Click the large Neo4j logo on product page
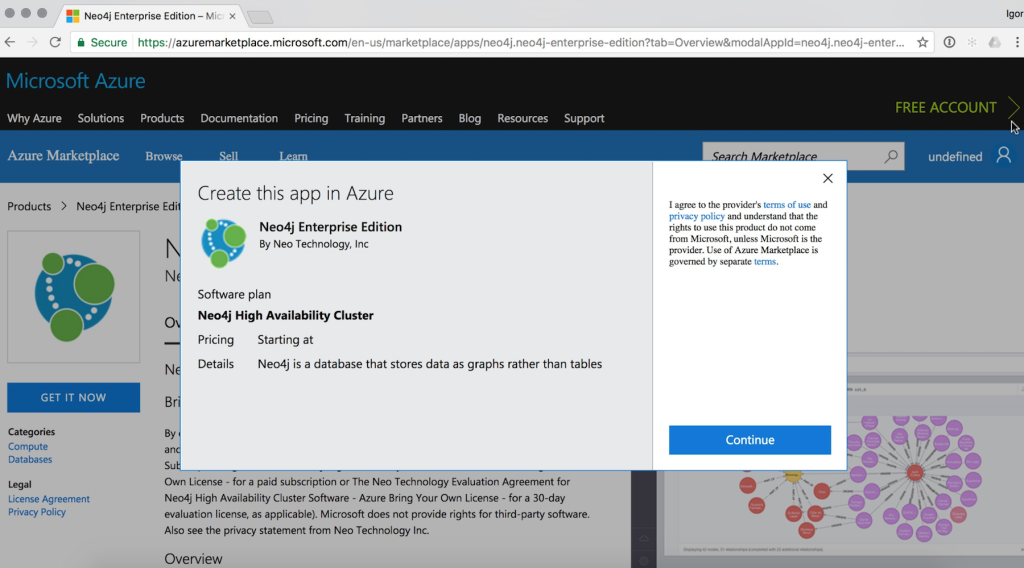The image size is (1024, 568). coord(74,297)
